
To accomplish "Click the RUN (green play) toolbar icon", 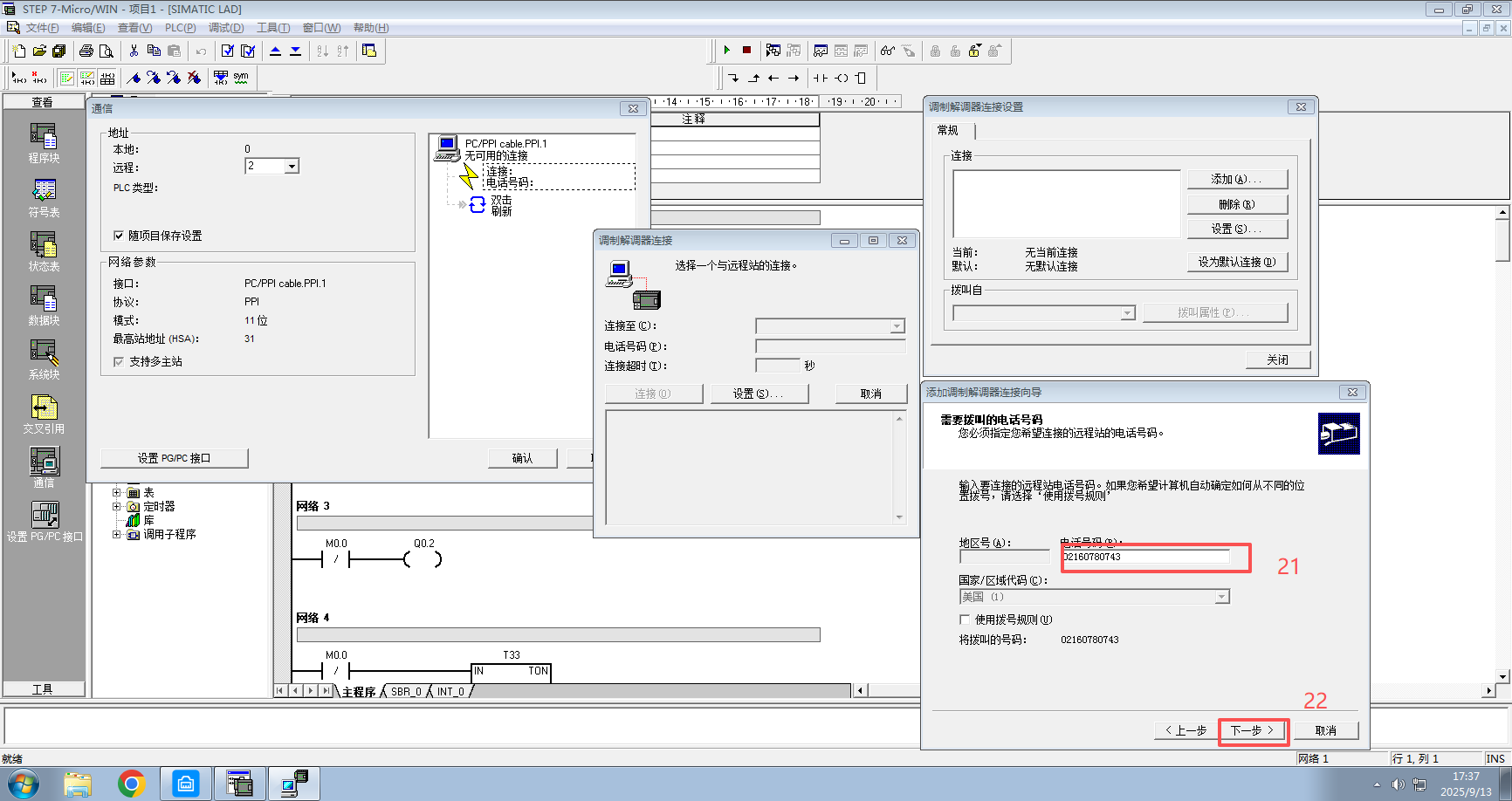I will (x=726, y=51).
